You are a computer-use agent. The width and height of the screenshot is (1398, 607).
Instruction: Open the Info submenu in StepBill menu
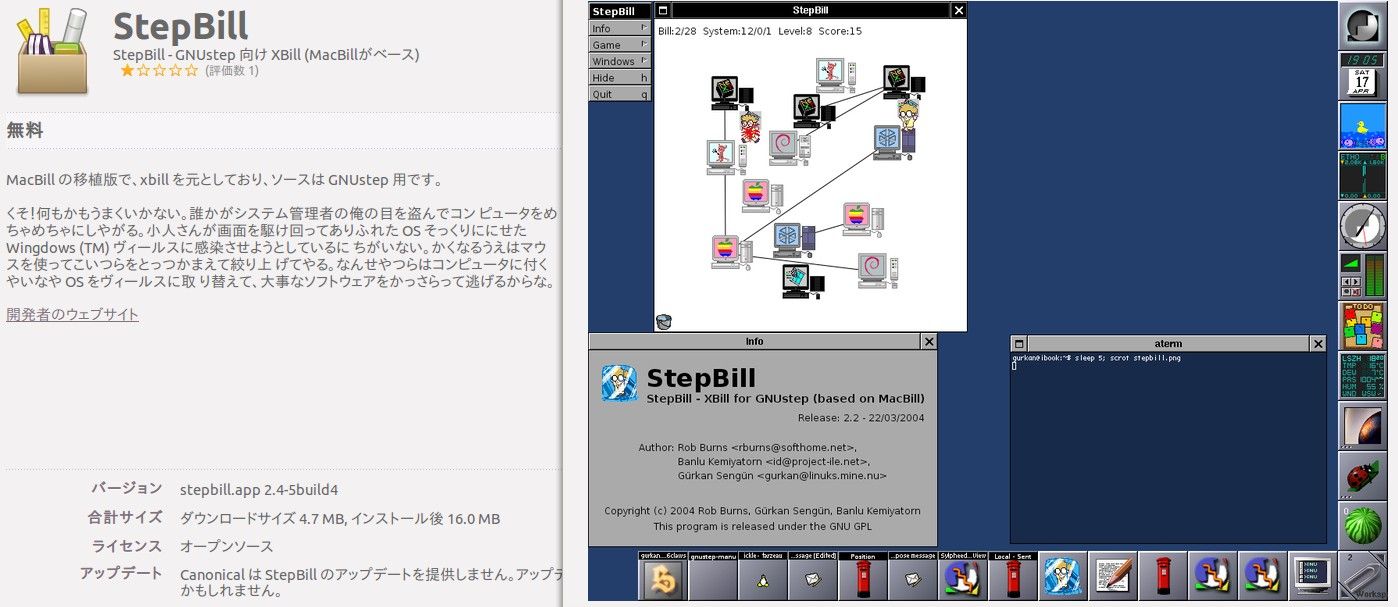coord(620,28)
